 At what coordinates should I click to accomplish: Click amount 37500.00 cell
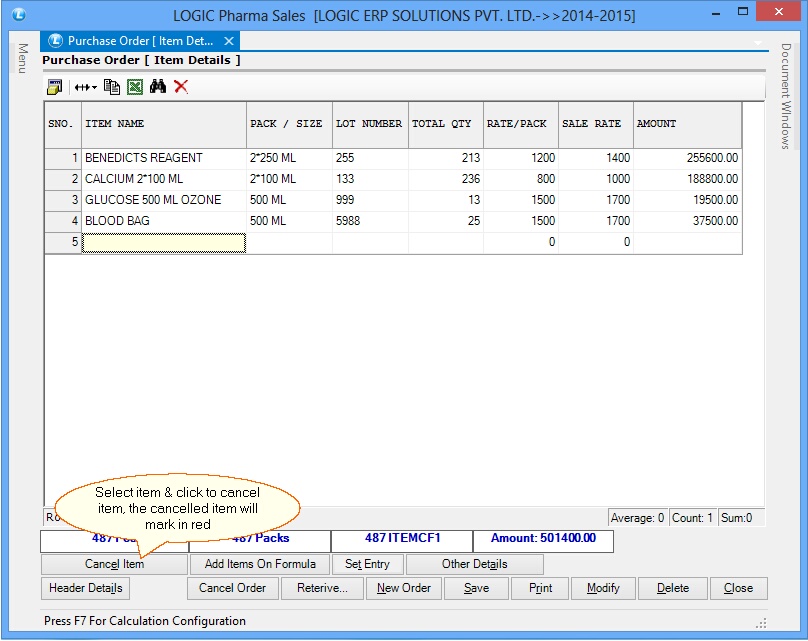(687, 222)
